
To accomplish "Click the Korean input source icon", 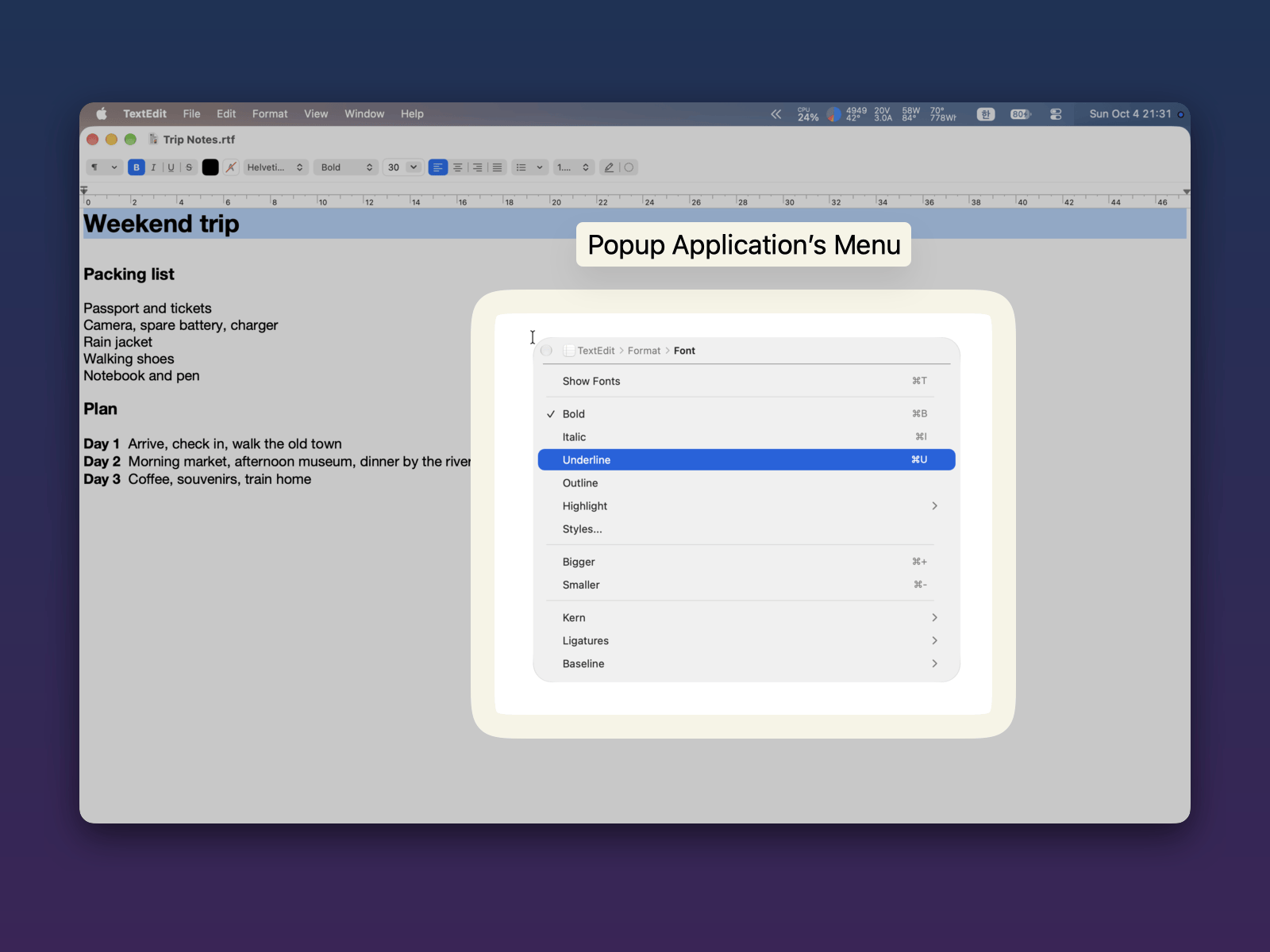I will [986, 114].
